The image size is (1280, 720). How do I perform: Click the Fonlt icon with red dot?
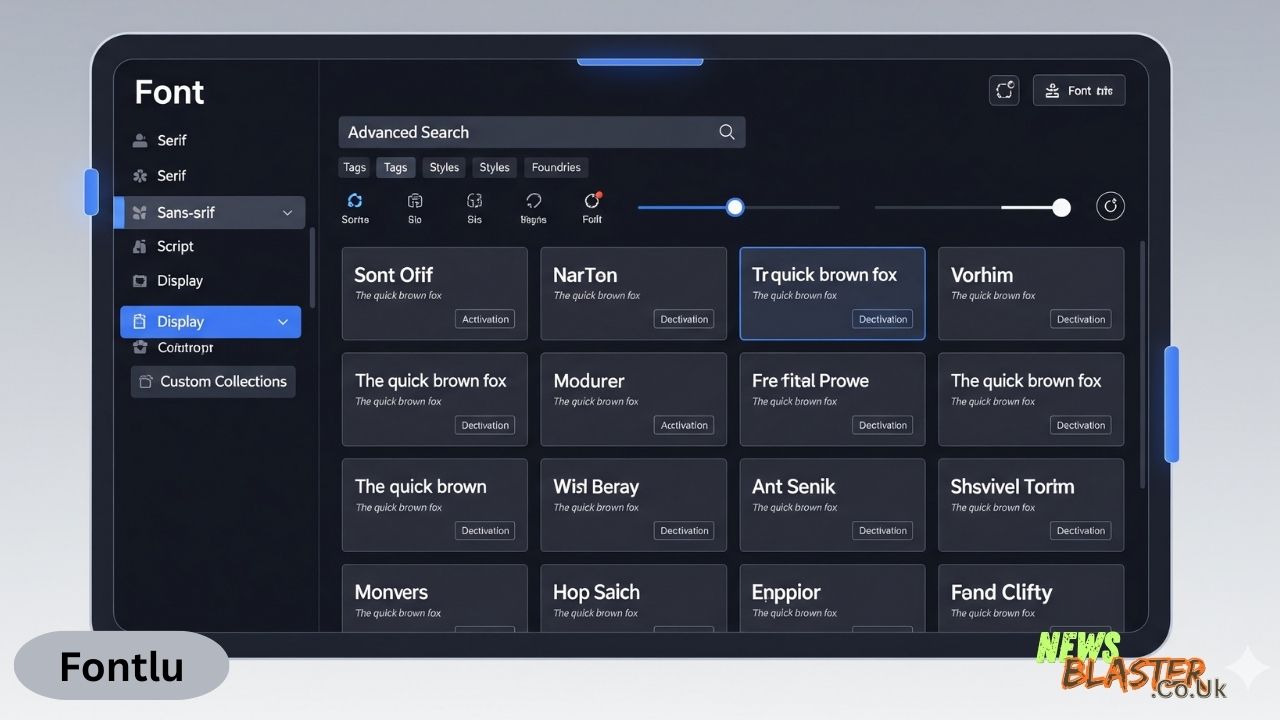pyautogui.click(x=592, y=201)
